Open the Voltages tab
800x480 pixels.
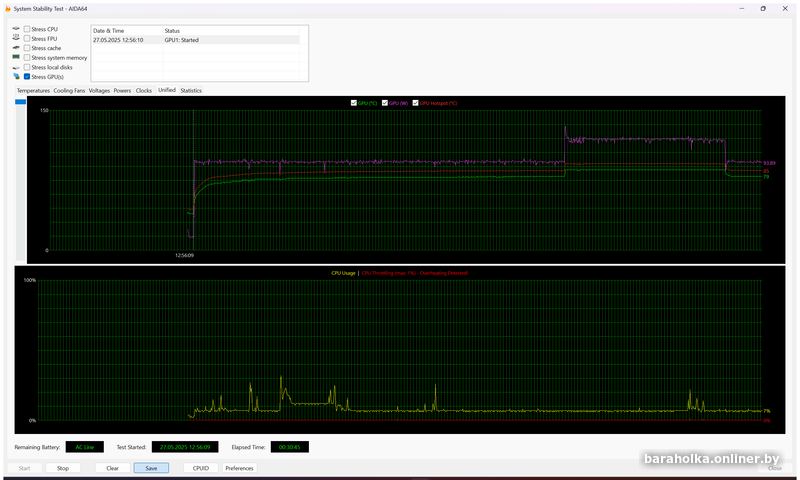click(99, 90)
